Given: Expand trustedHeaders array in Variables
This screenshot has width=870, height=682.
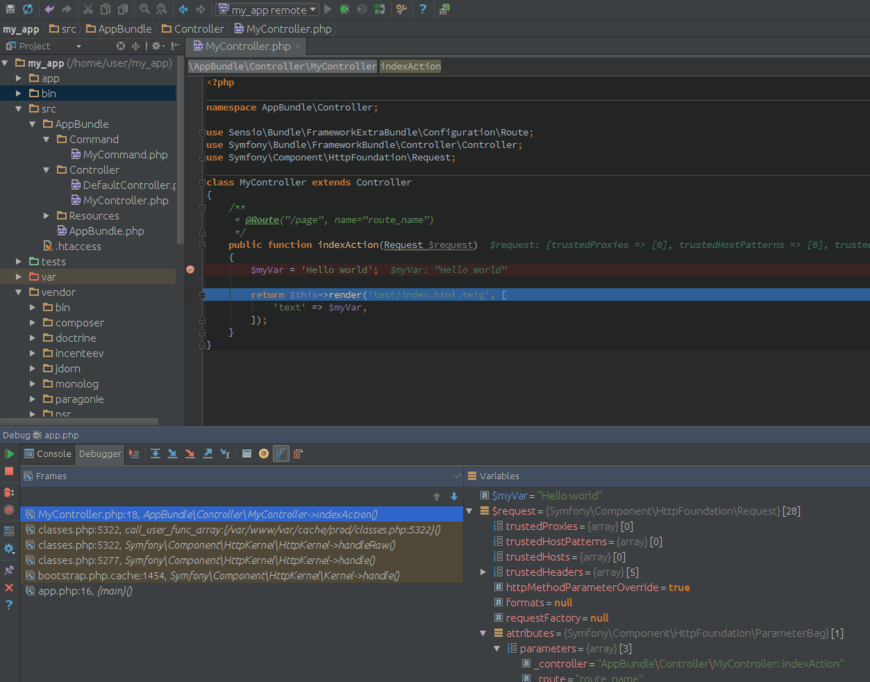Looking at the screenshot, I should pyautogui.click(x=484, y=572).
